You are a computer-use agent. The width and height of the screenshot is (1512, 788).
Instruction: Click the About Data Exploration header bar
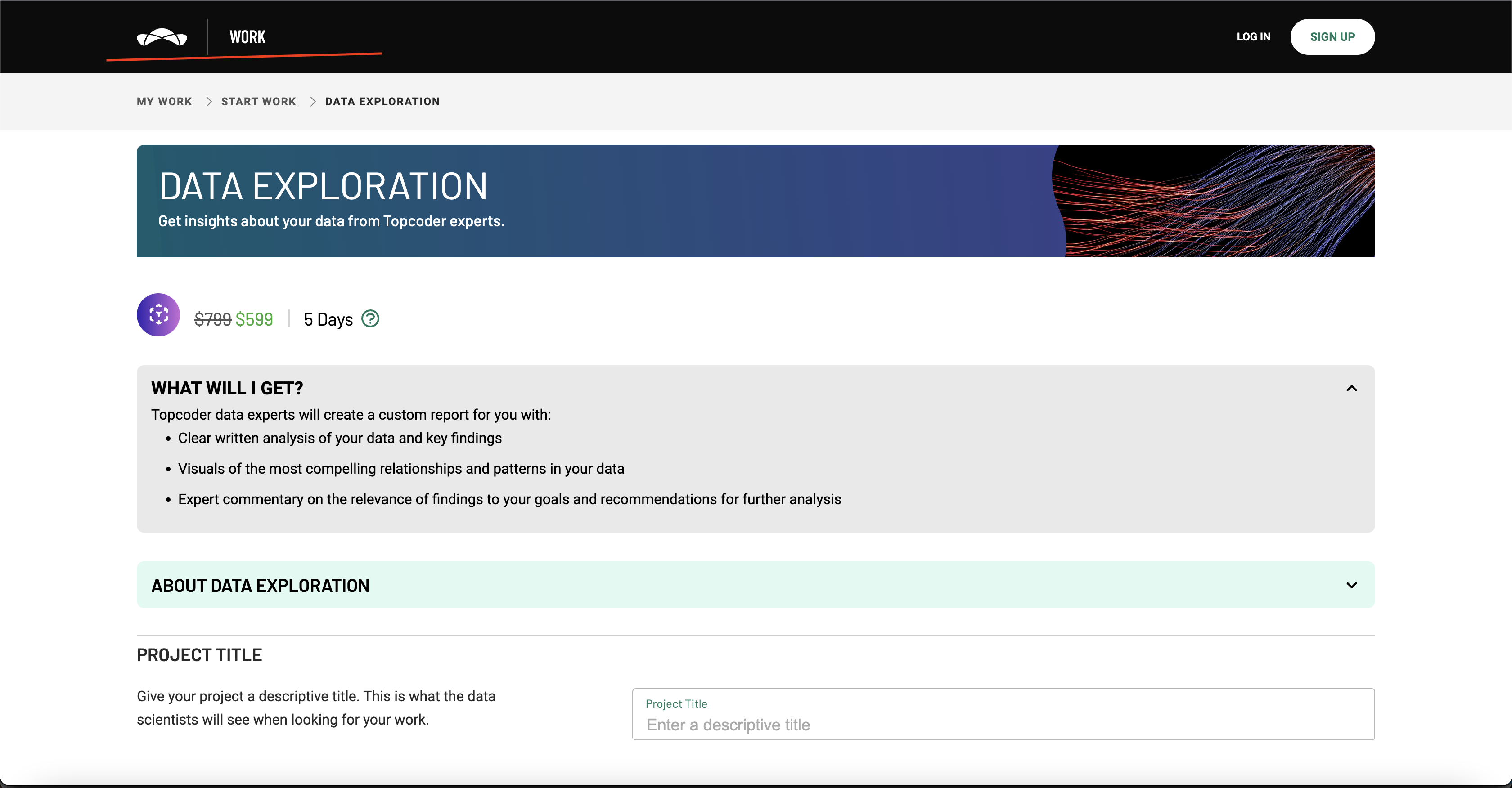click(704, 585)
